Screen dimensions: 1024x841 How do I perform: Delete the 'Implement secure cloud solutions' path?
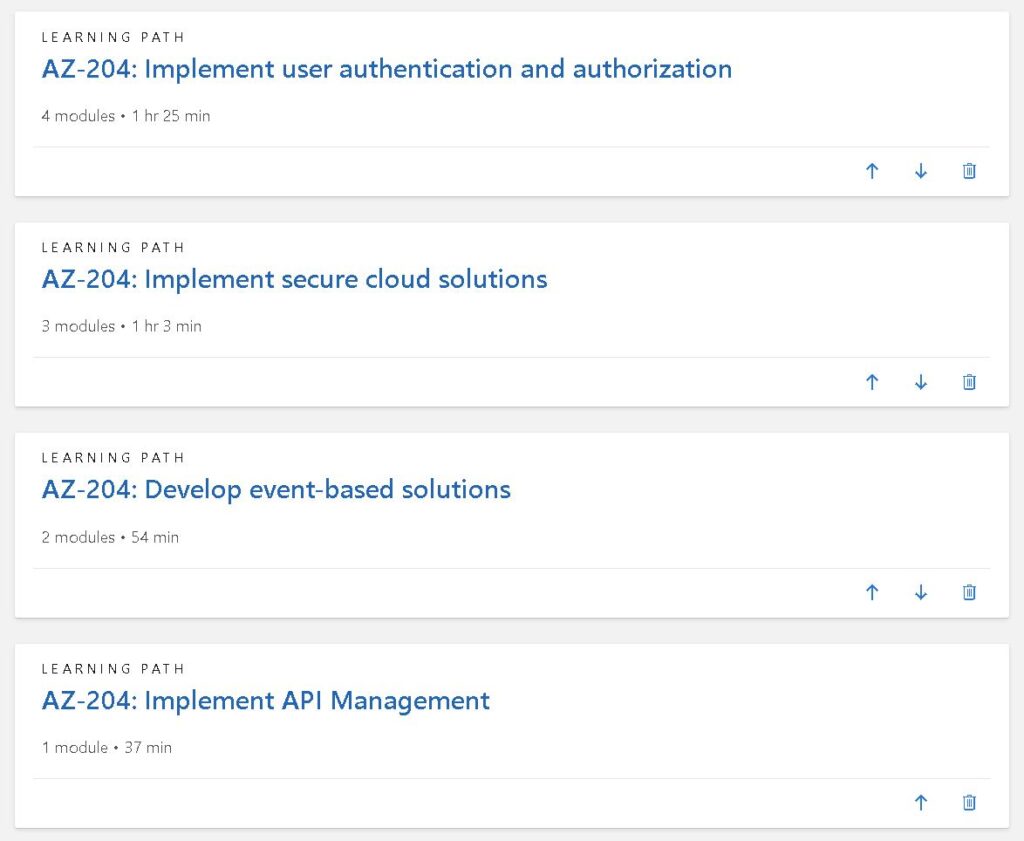[969, 382]
